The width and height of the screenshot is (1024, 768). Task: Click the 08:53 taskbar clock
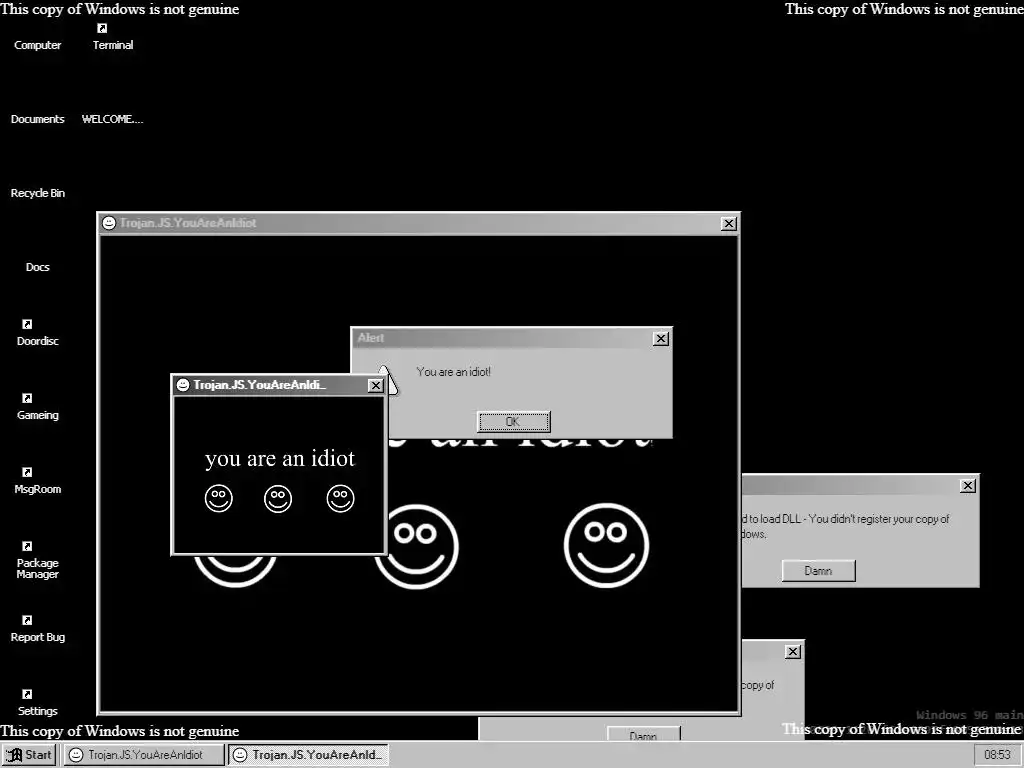(x=997, y=755)
